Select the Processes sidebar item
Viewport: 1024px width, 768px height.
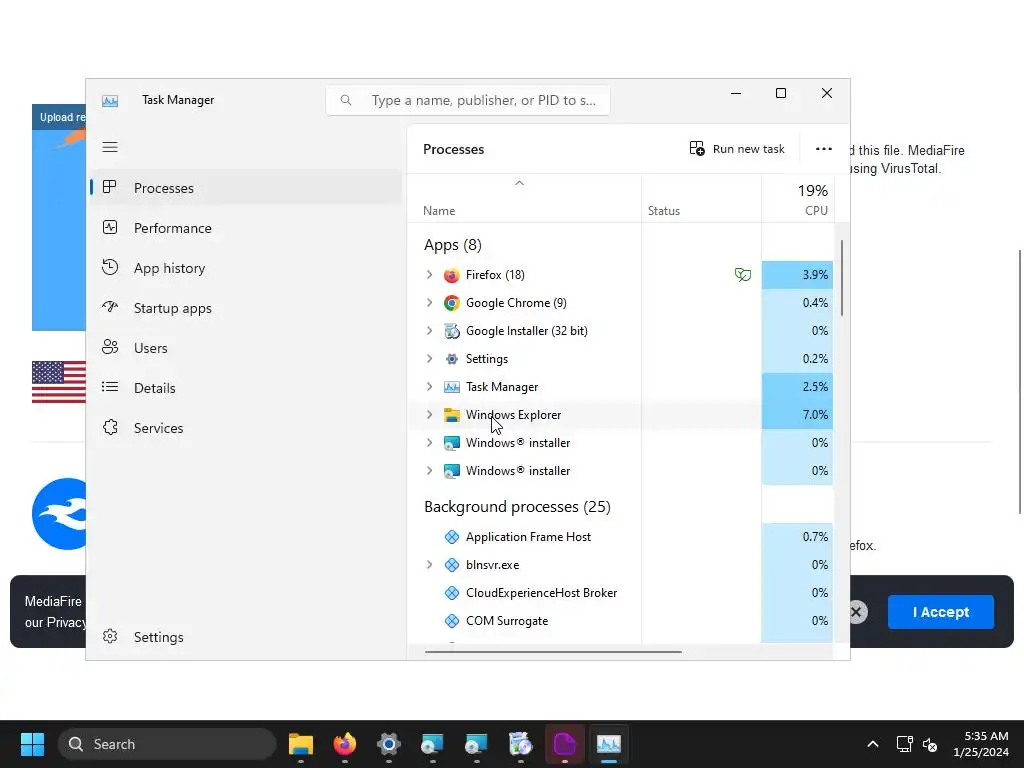click(246, 188)
